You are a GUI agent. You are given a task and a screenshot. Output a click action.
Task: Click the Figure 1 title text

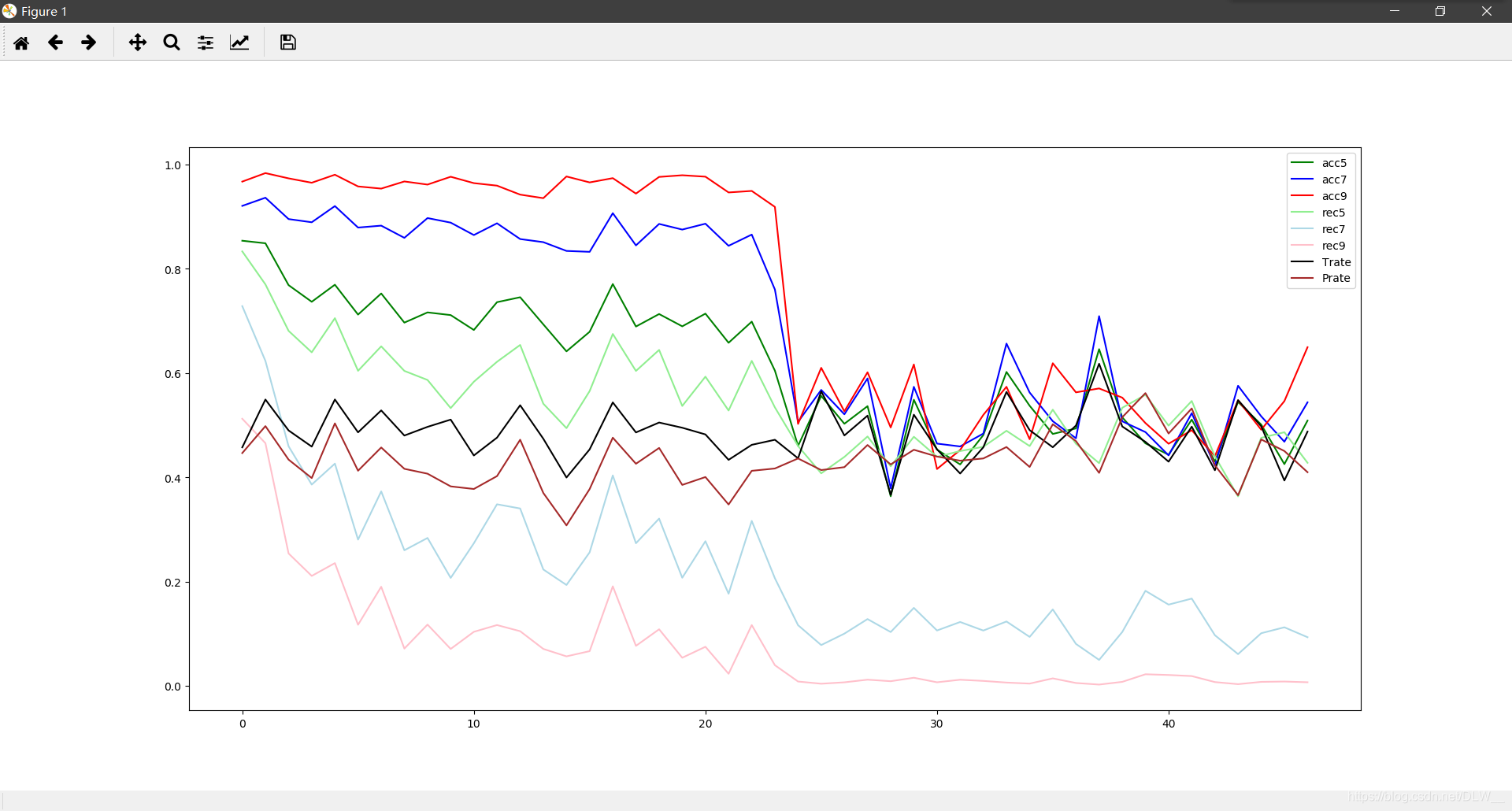coord(44,11)
